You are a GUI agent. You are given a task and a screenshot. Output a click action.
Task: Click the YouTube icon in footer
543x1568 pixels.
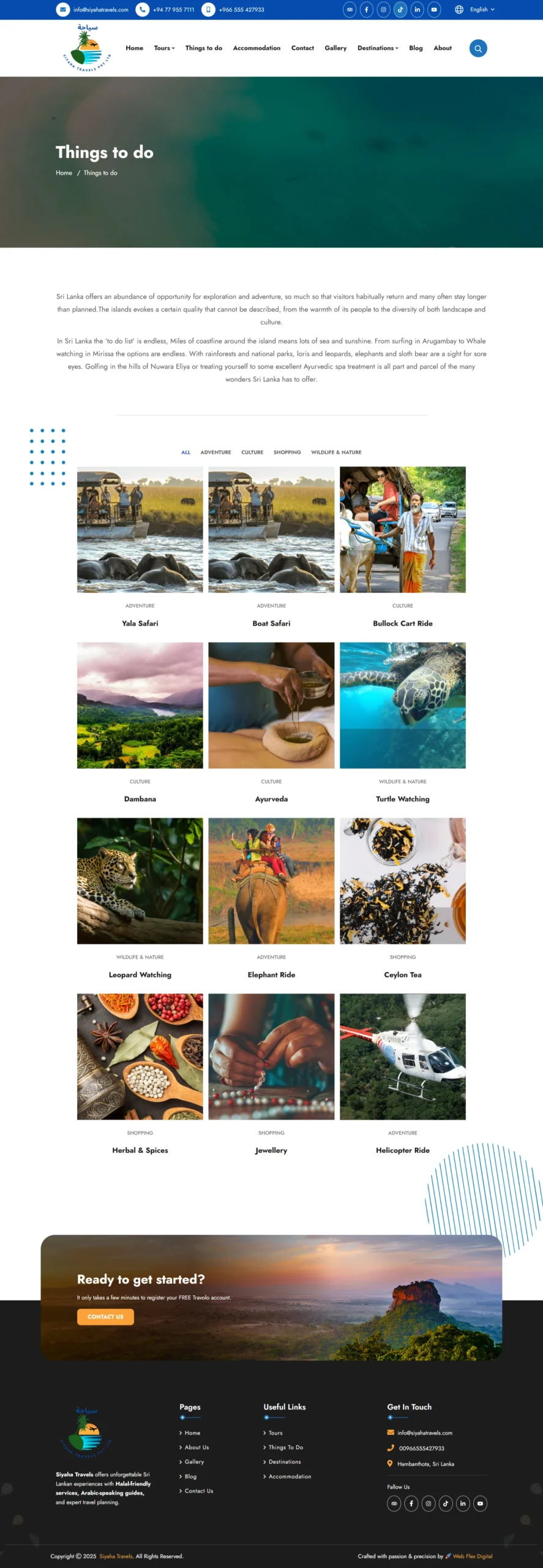tap(480, 1503)
